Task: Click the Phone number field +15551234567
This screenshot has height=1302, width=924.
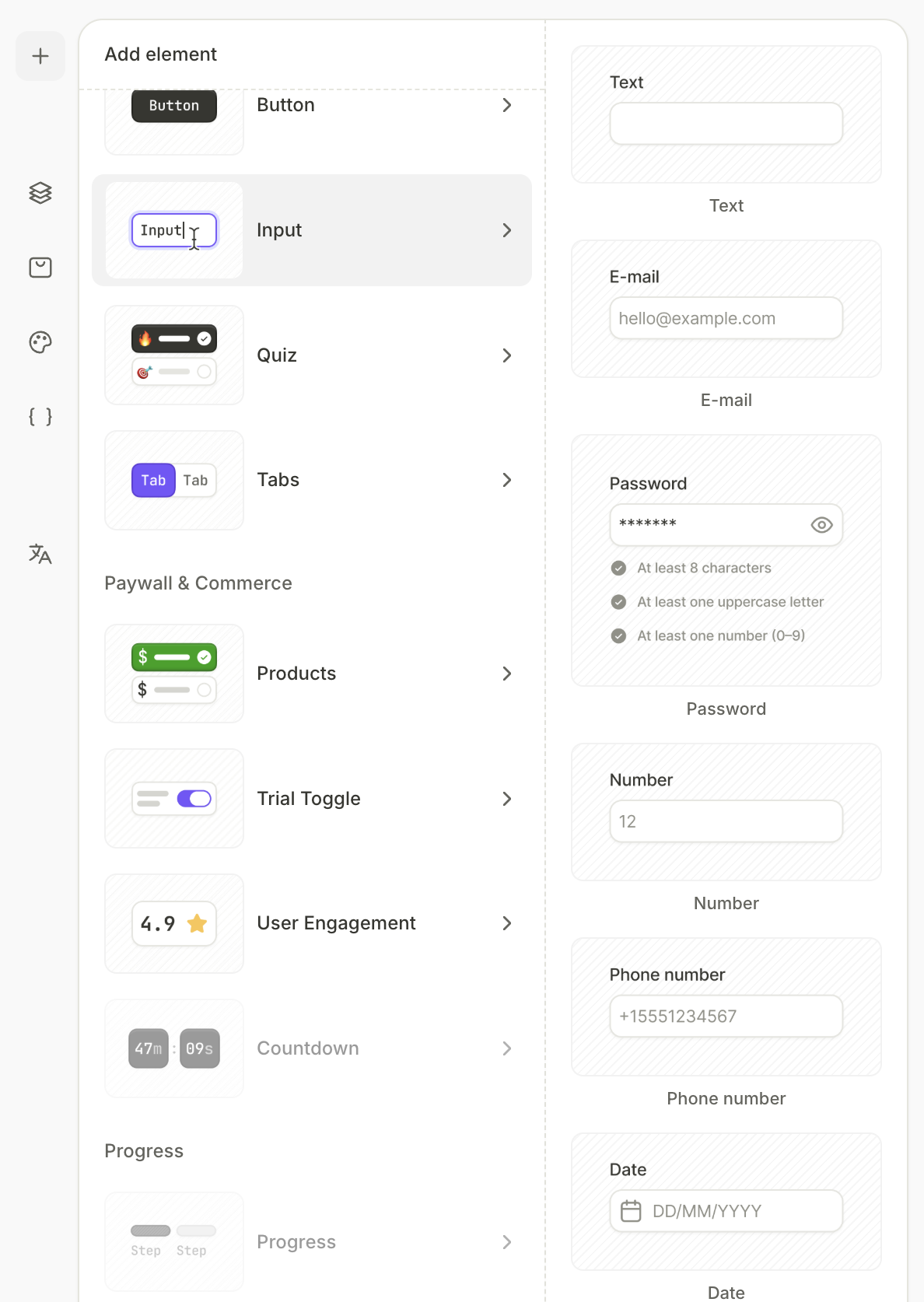Action: [x=726, y=1016]
